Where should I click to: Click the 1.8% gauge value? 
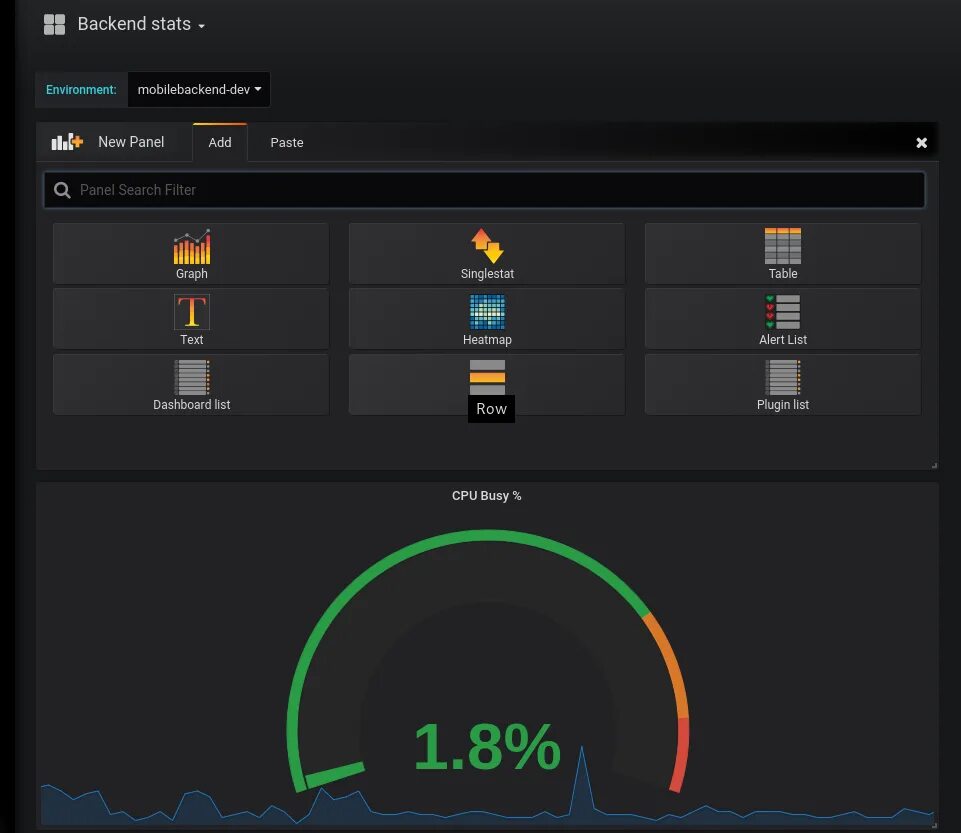pyautogui.click(x=487, y=747)
